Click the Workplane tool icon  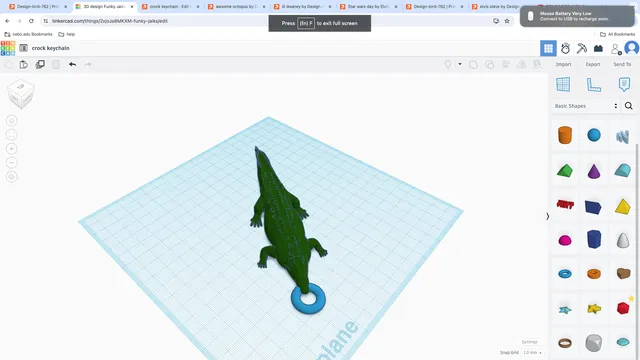coord(563,84)
